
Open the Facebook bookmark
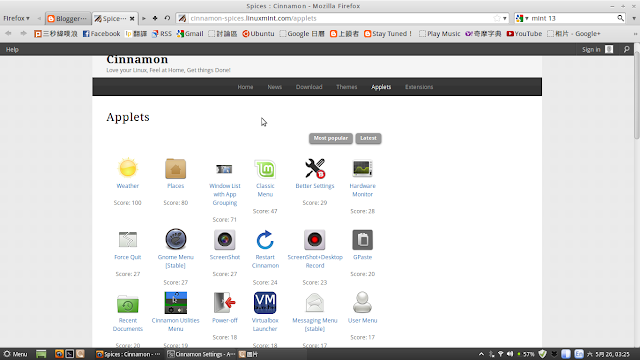click(101, 33)
